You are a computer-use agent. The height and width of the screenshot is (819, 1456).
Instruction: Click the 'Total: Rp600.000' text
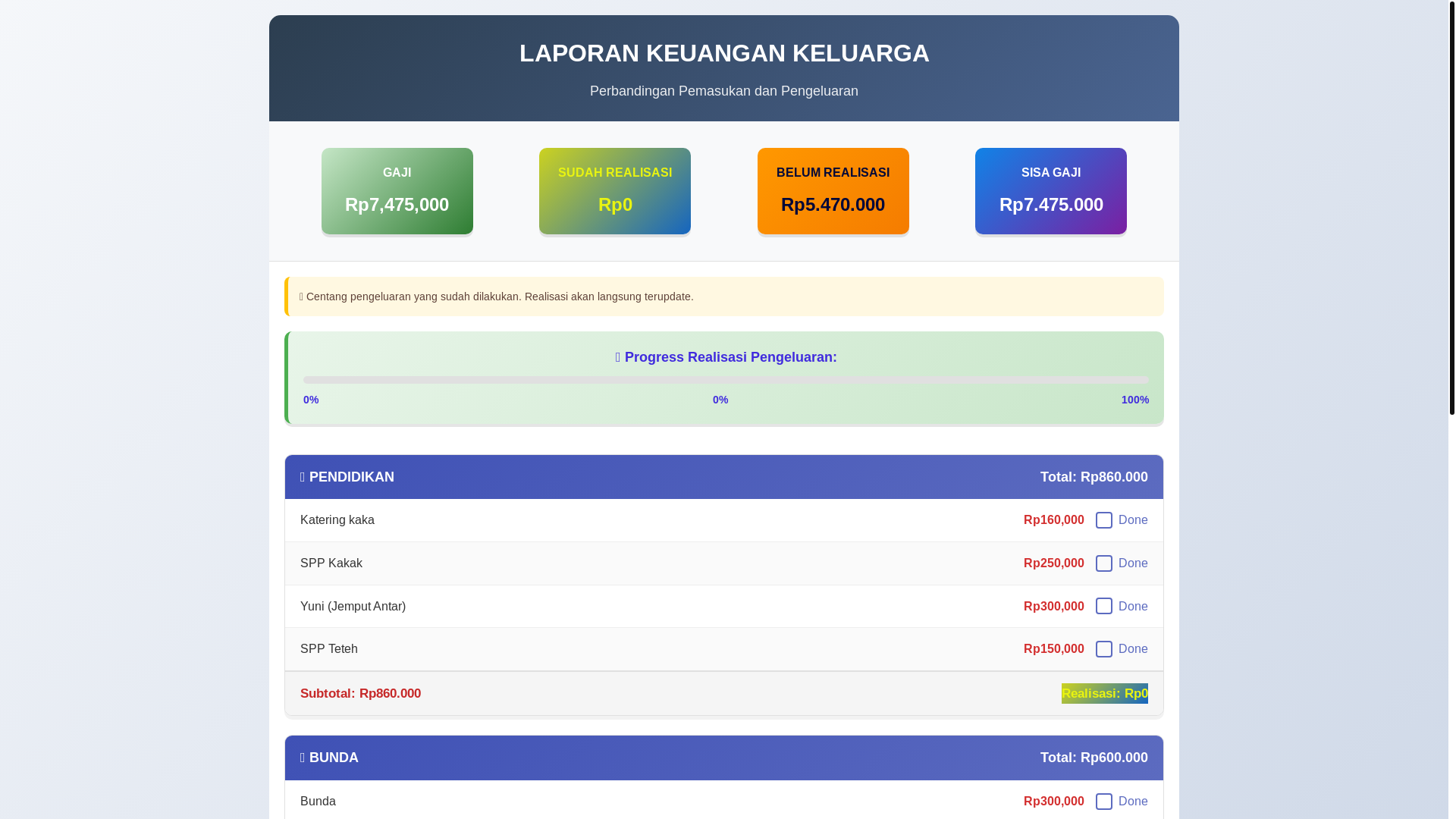pyautogui.click(x=1094, y=758)
